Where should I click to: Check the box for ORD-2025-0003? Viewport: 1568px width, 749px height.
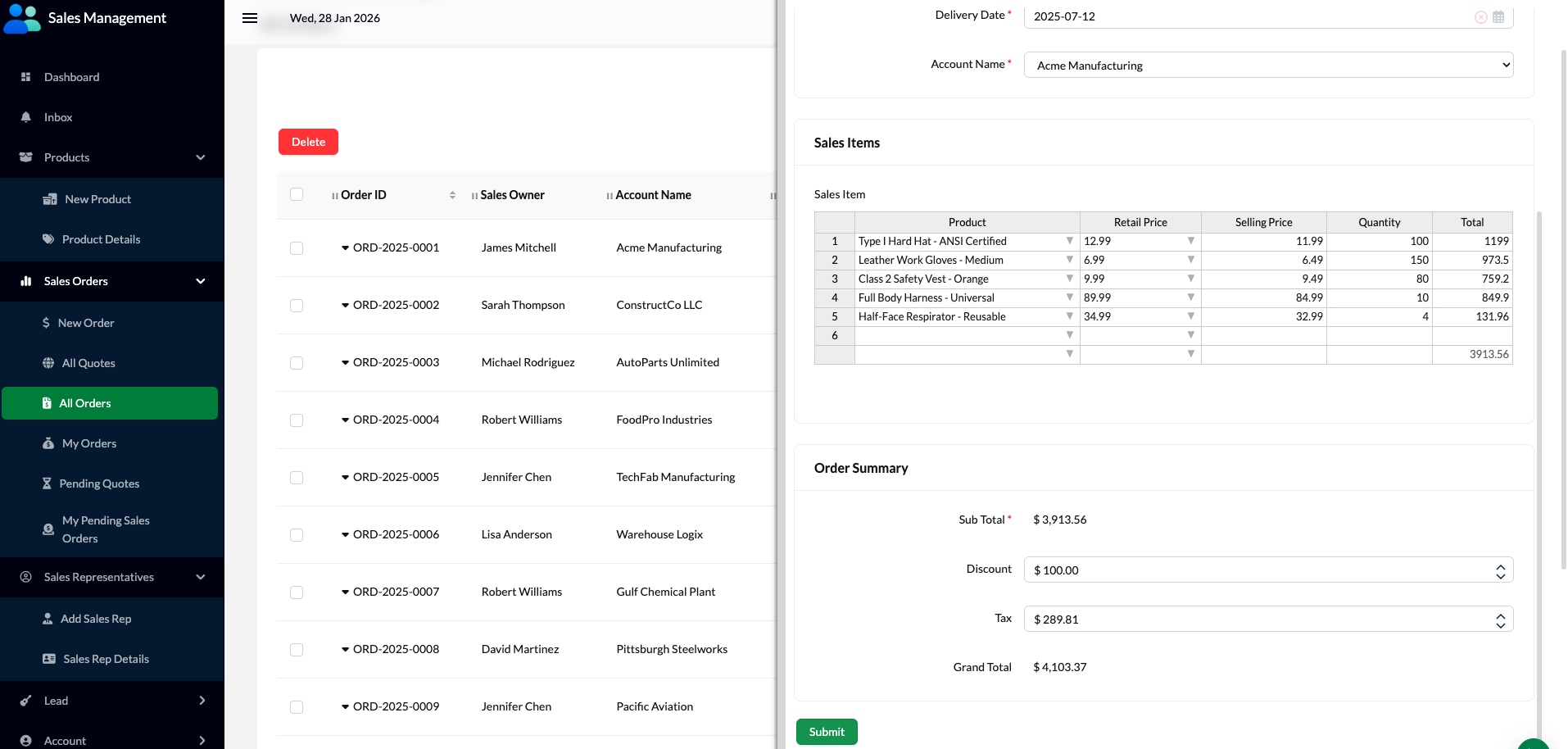point(297,363)
